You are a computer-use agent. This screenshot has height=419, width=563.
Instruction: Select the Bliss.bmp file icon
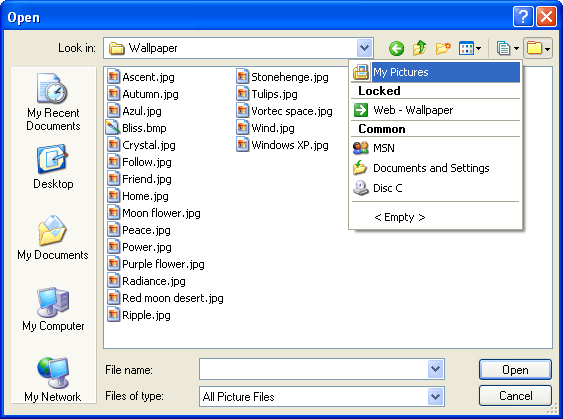113,128
